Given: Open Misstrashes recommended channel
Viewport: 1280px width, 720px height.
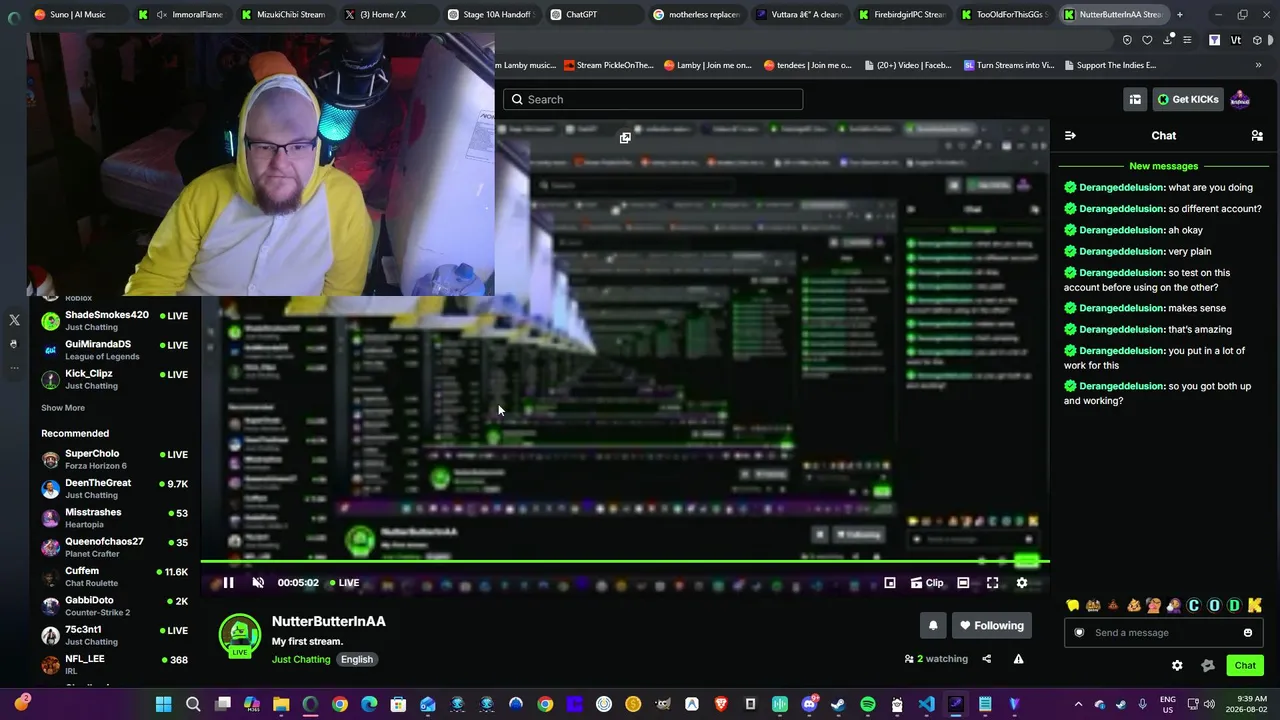Looking at the screenshot, I should click(x=114, y=517).
